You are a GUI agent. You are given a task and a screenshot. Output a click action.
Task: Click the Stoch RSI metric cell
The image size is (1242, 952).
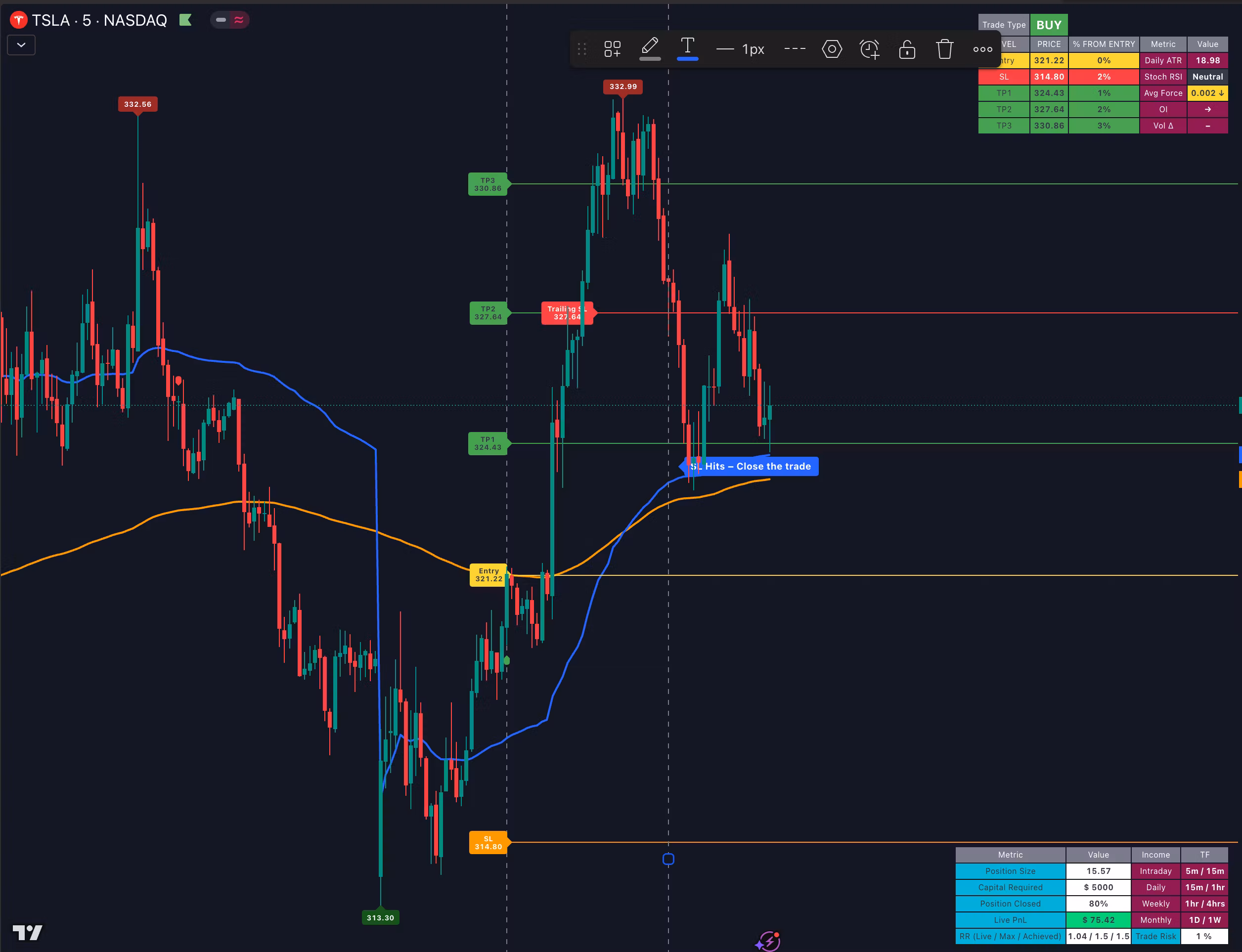(x=1163, y=77)
